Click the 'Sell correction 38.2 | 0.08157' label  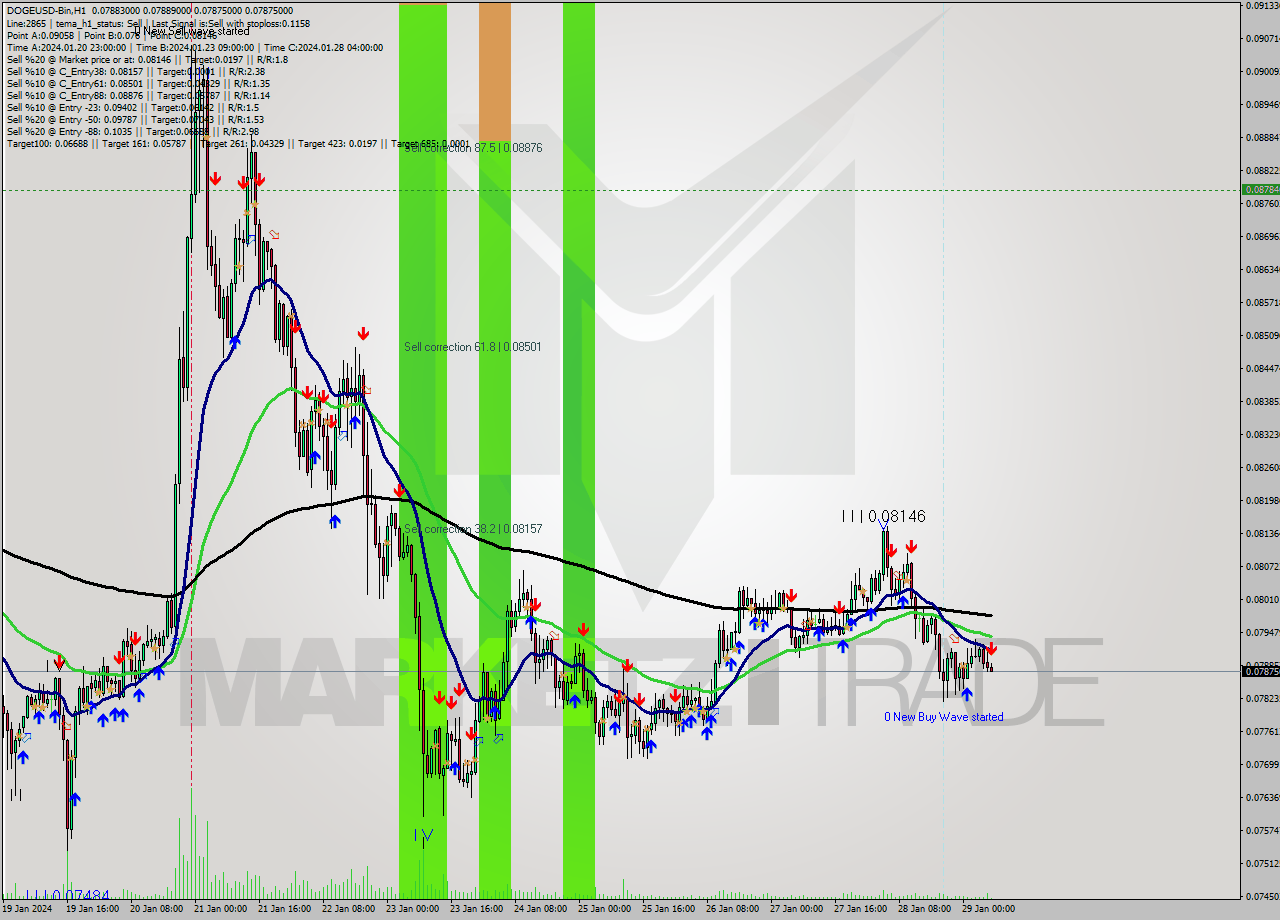473,528
